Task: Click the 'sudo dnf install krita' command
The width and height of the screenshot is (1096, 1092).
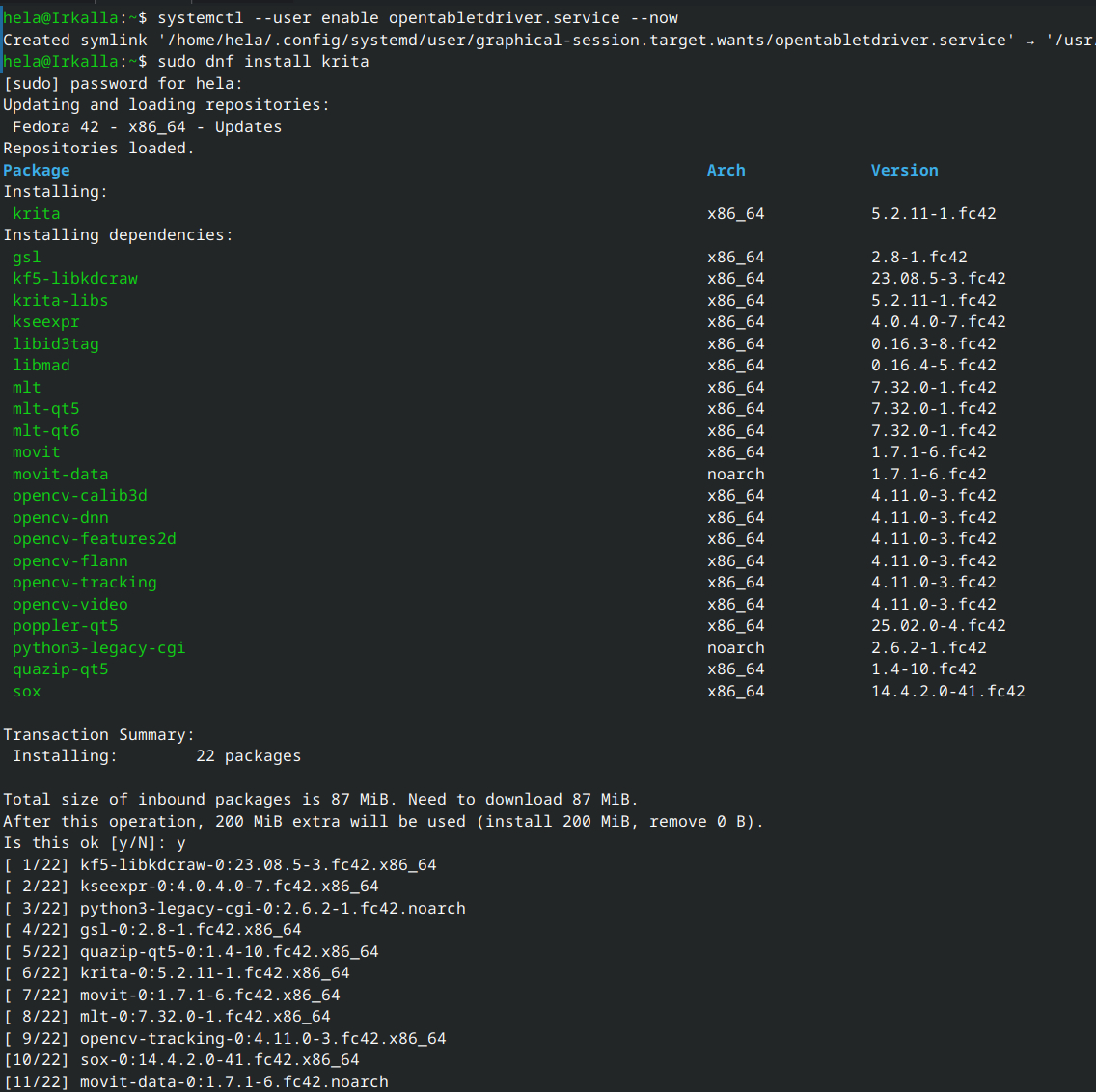Action: [x=262, y=62]
